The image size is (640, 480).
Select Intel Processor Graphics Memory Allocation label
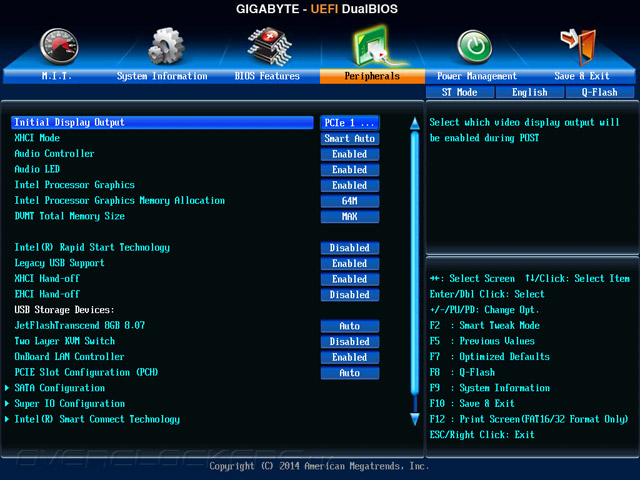click(x=120, y=200)
